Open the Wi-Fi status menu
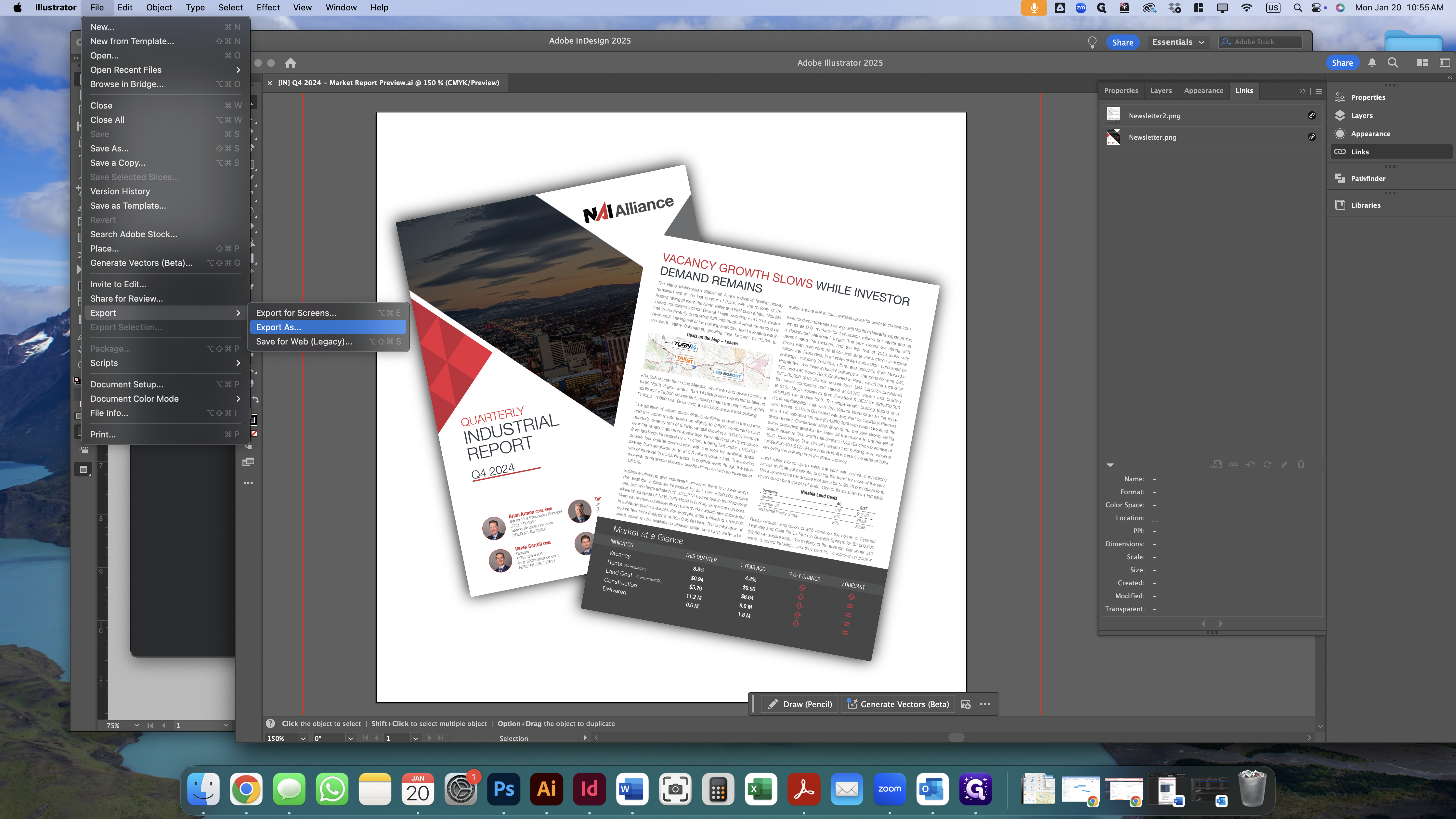This screenshot has width=1456, height=819. 1246,7
